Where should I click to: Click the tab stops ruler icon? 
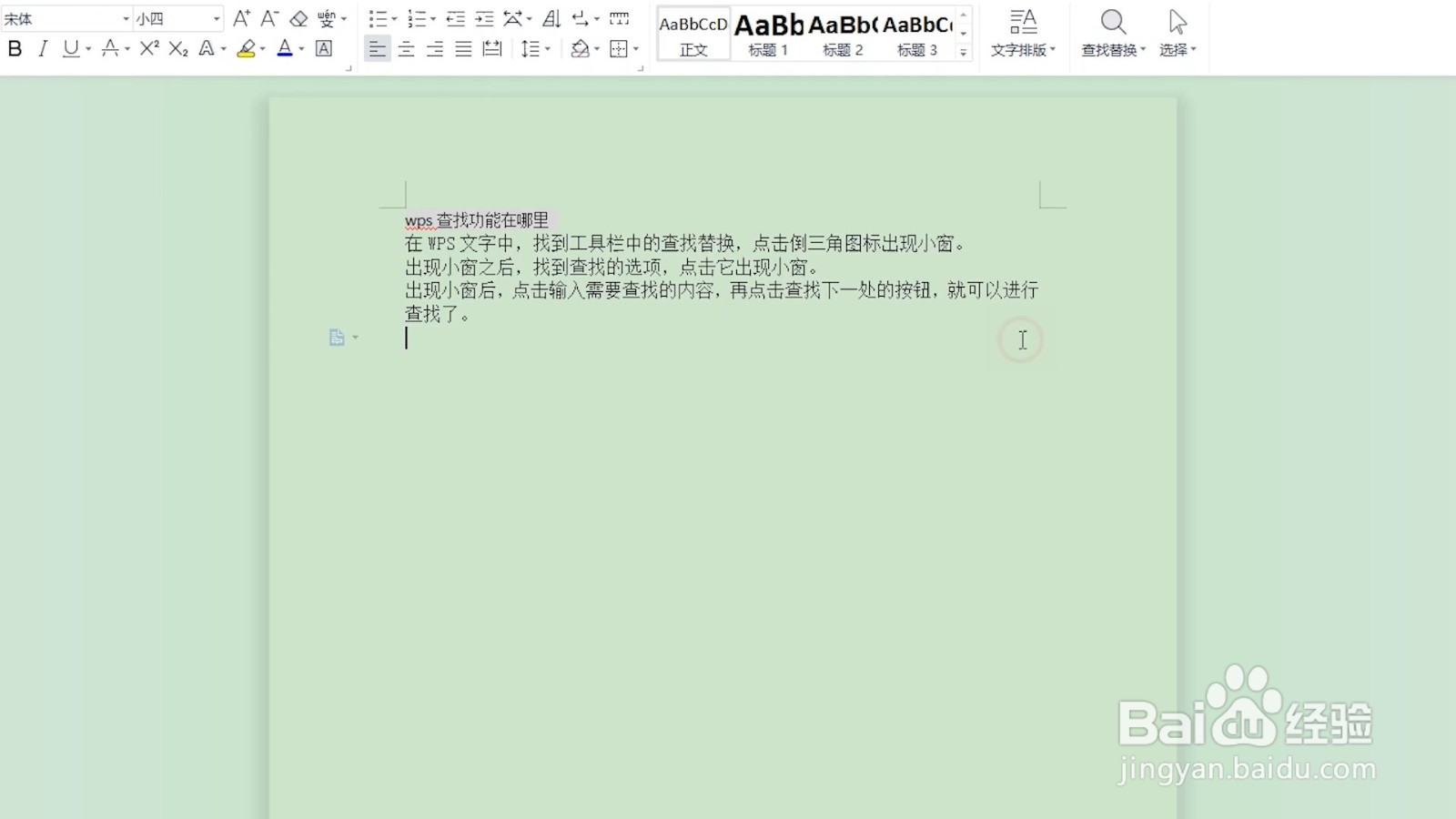[619, 18]
